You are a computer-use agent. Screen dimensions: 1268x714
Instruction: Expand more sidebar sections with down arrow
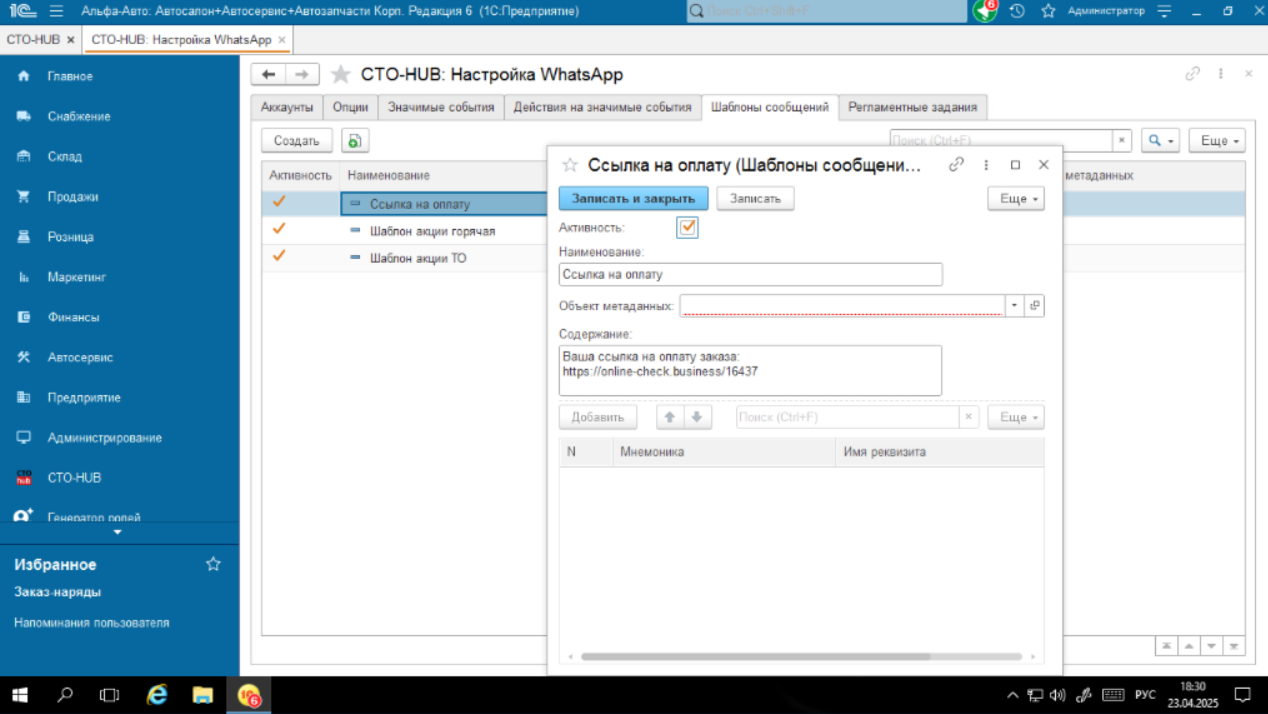118,532
